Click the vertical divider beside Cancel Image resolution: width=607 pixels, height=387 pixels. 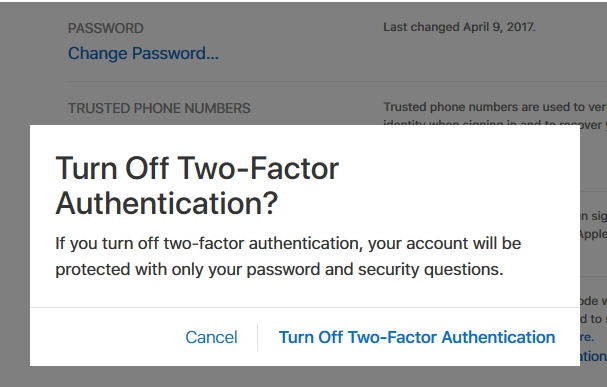(257, 337)
